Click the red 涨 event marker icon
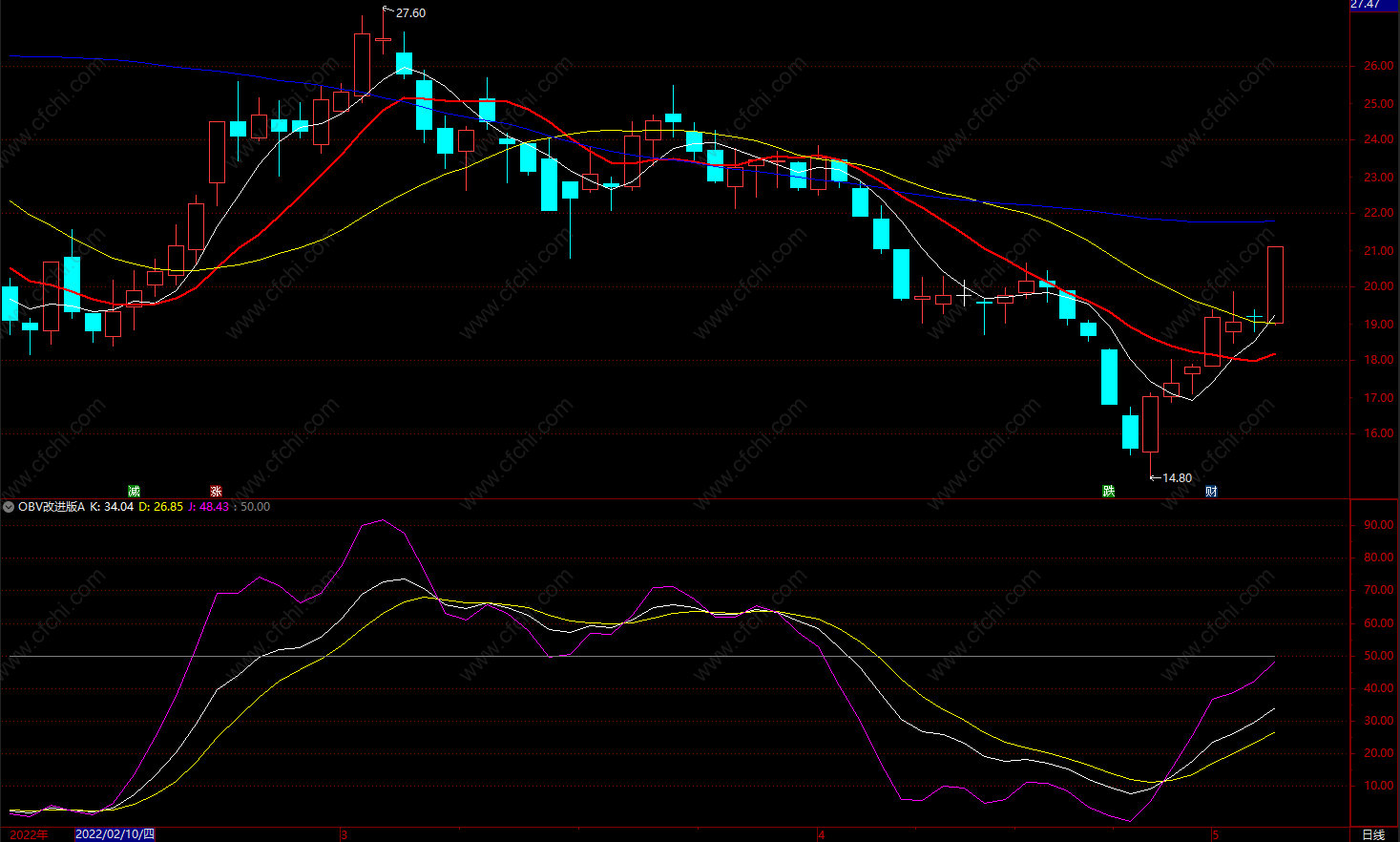 pos(216,491)
